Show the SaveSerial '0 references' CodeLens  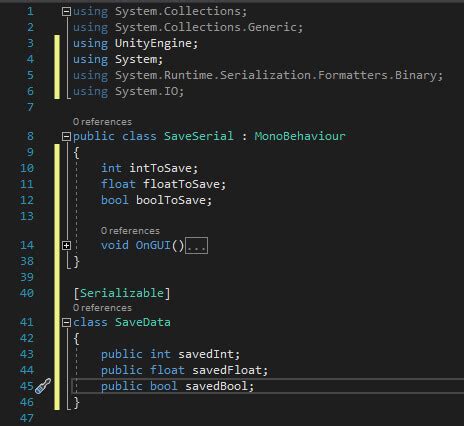tap(102, 122)
